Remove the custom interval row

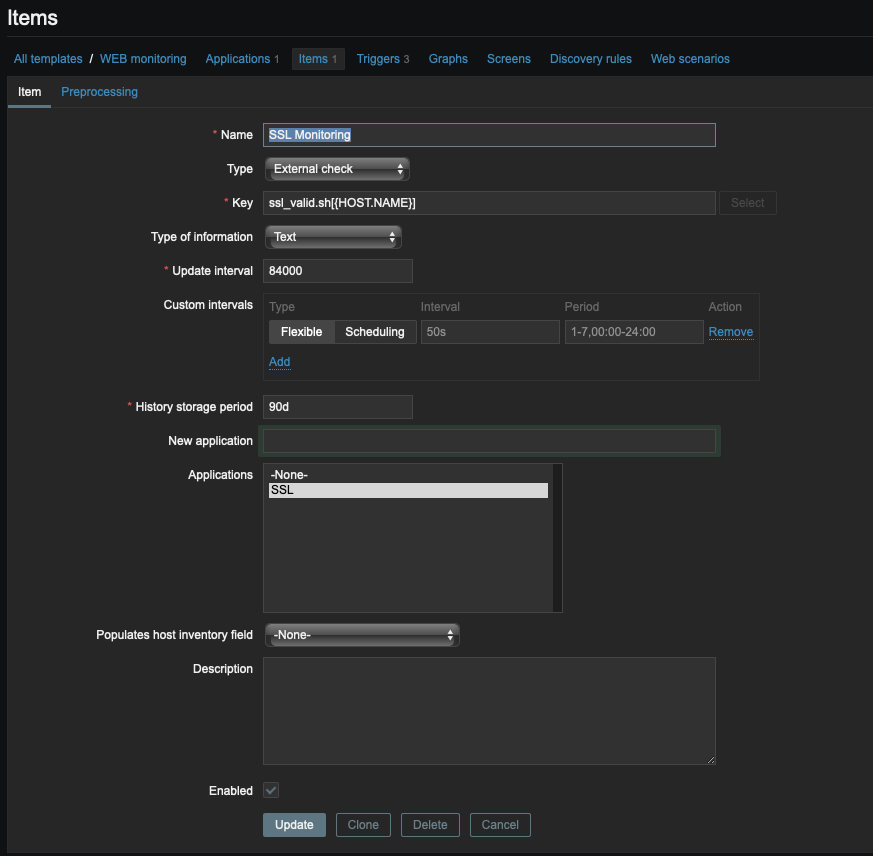click(x=730, y=332)
